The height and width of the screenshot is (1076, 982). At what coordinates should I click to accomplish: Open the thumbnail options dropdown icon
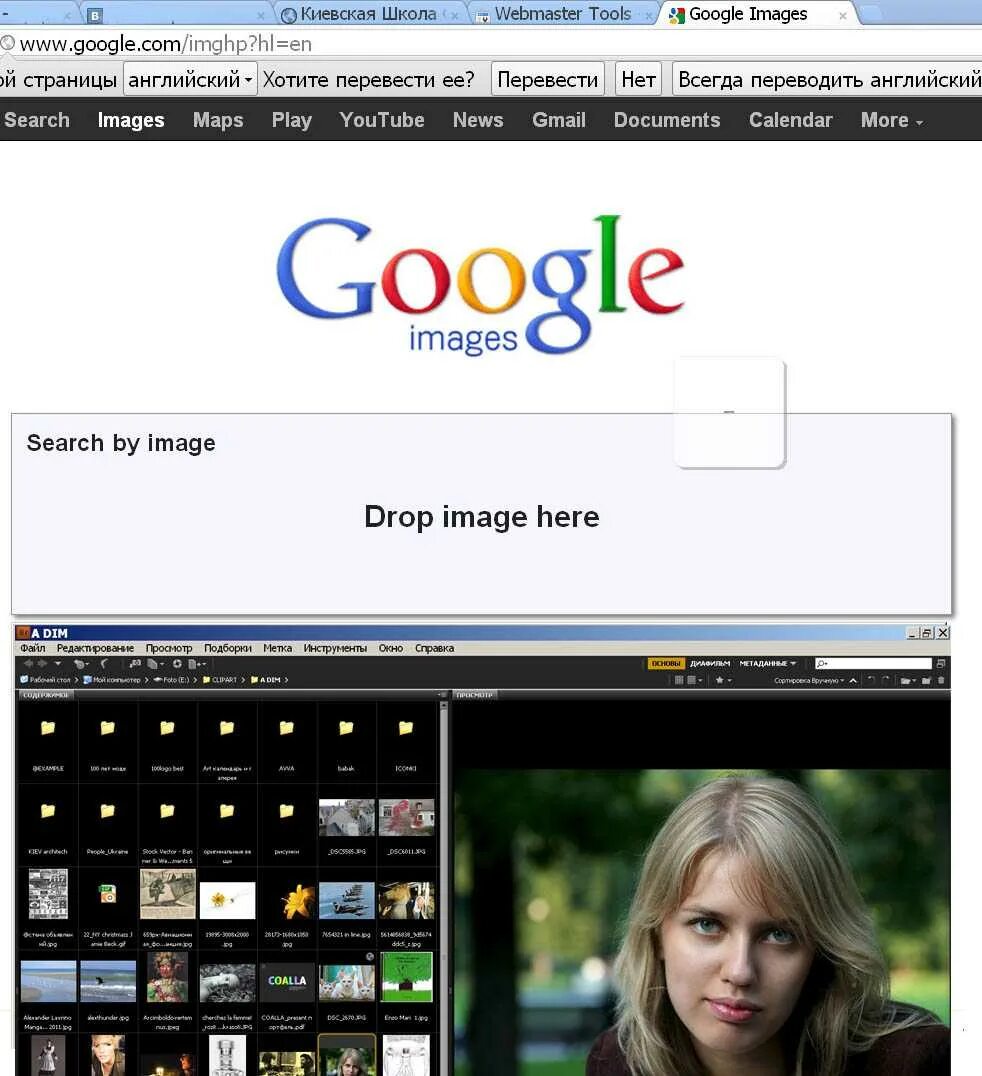click(x=694, y=680)
